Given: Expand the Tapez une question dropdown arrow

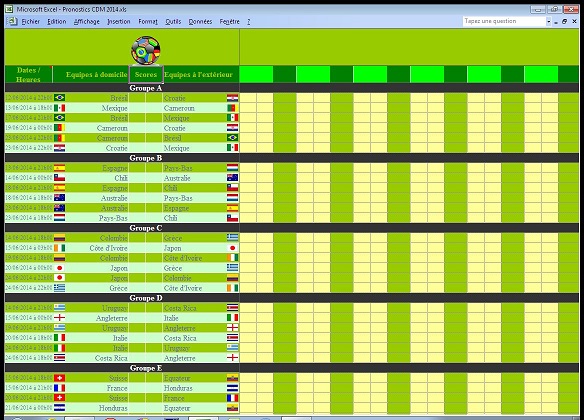Looking at the screenshot, I should tap(548, 22).
